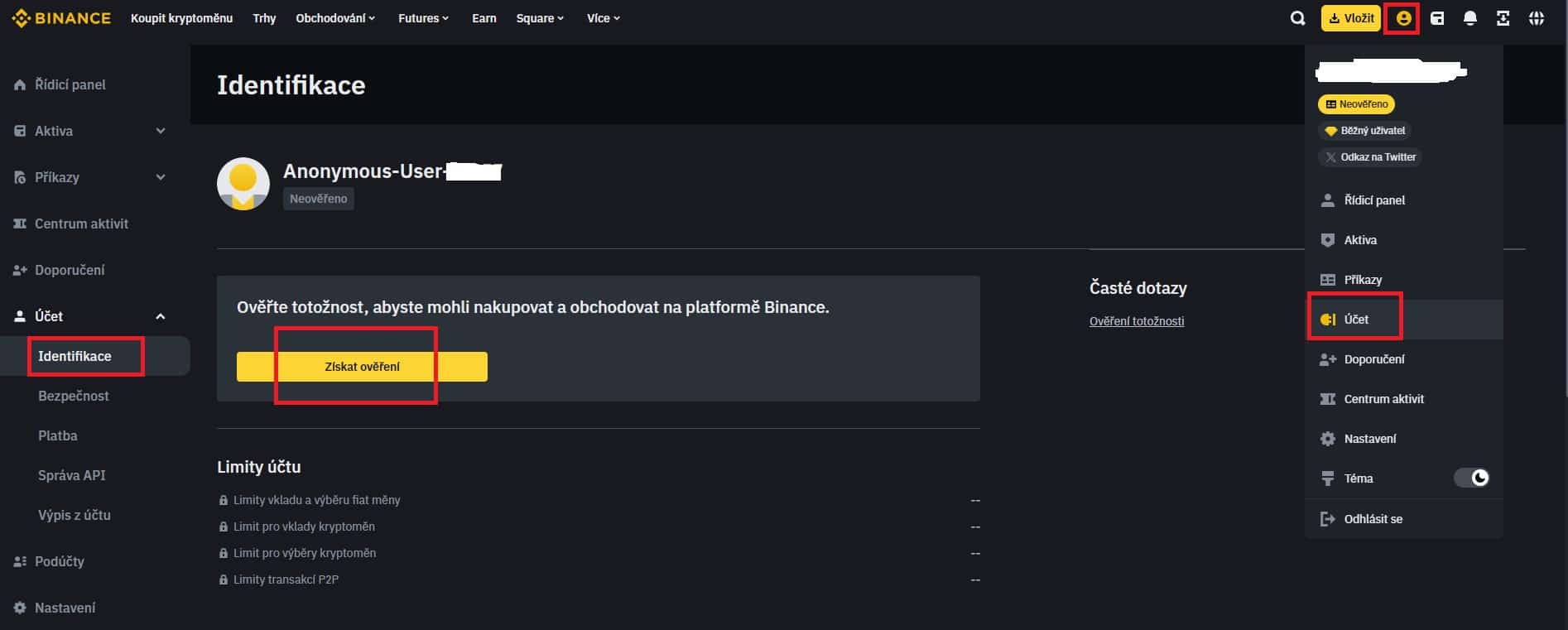Select Účet in profile dropdown

[1404, 320]
